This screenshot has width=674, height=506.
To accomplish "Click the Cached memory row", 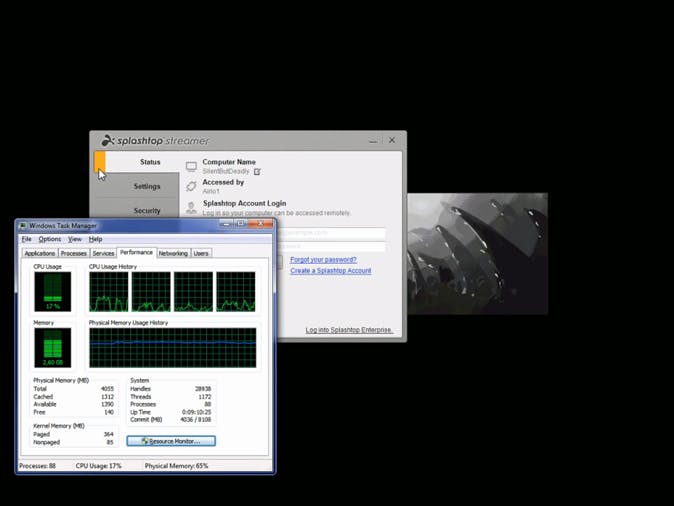I will (x=74, y=396).
